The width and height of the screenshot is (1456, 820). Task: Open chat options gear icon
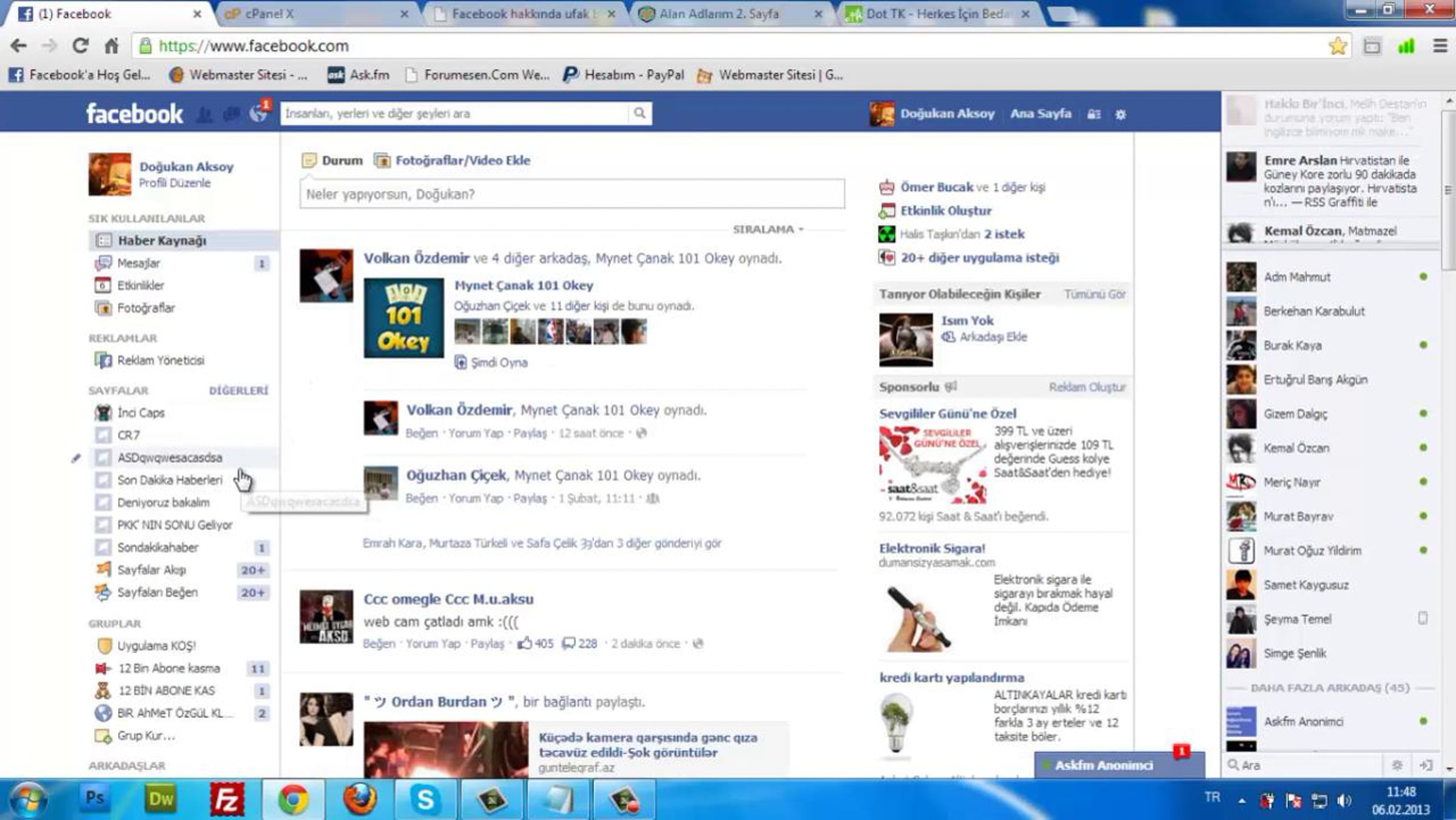1397,765
